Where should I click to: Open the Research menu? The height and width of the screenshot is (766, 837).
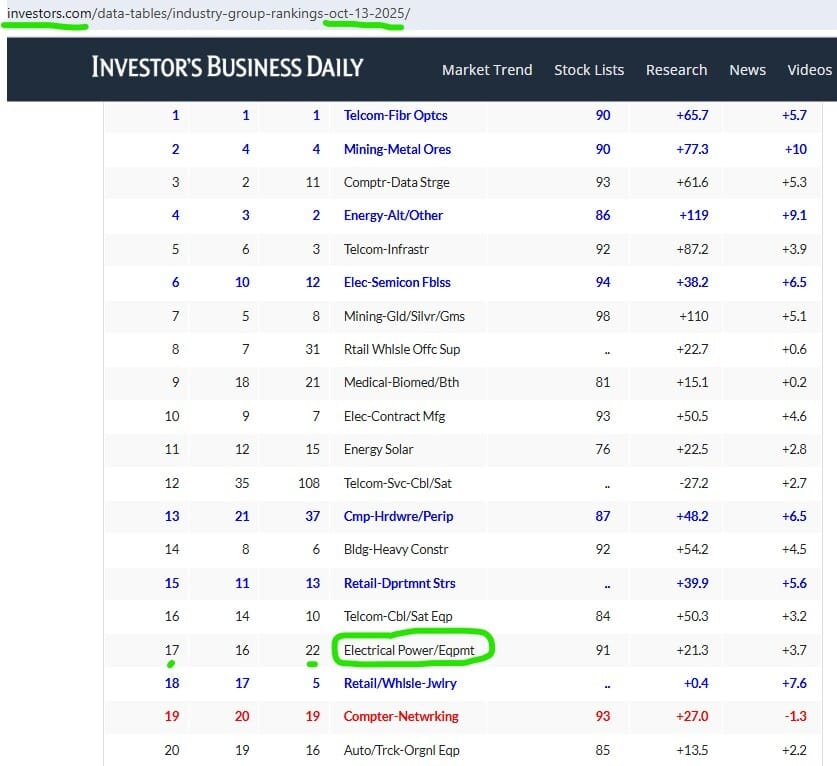tap(676, 70)
